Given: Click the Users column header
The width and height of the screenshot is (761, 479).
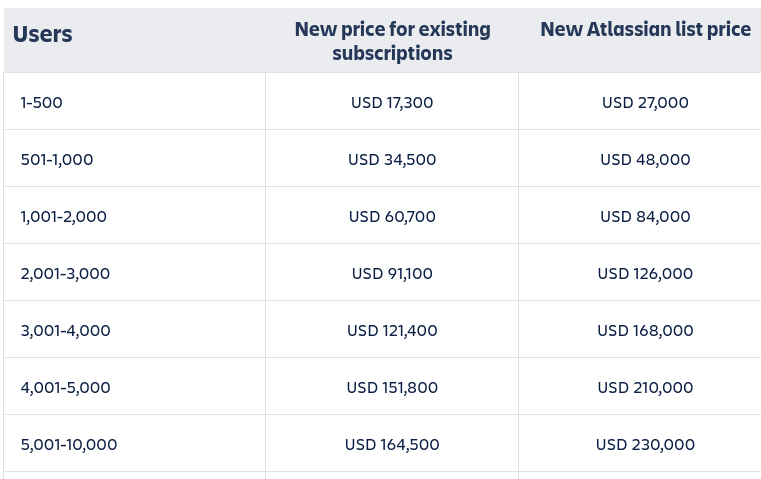Looking at the screenshot, I should click(43, 34).
